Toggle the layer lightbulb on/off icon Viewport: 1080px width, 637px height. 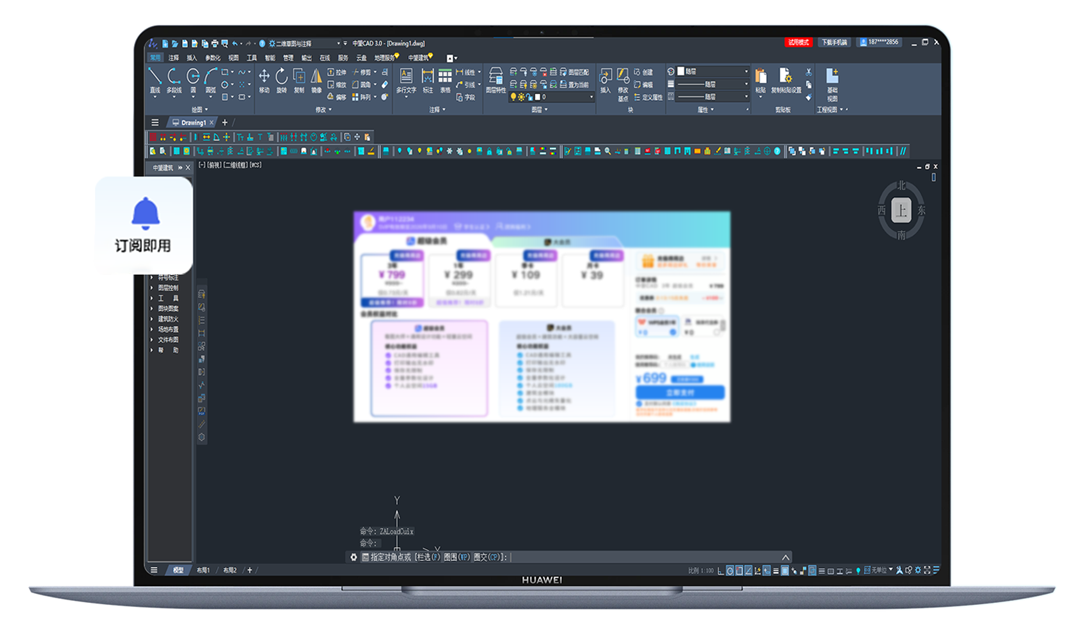click(x=513, y=97)
